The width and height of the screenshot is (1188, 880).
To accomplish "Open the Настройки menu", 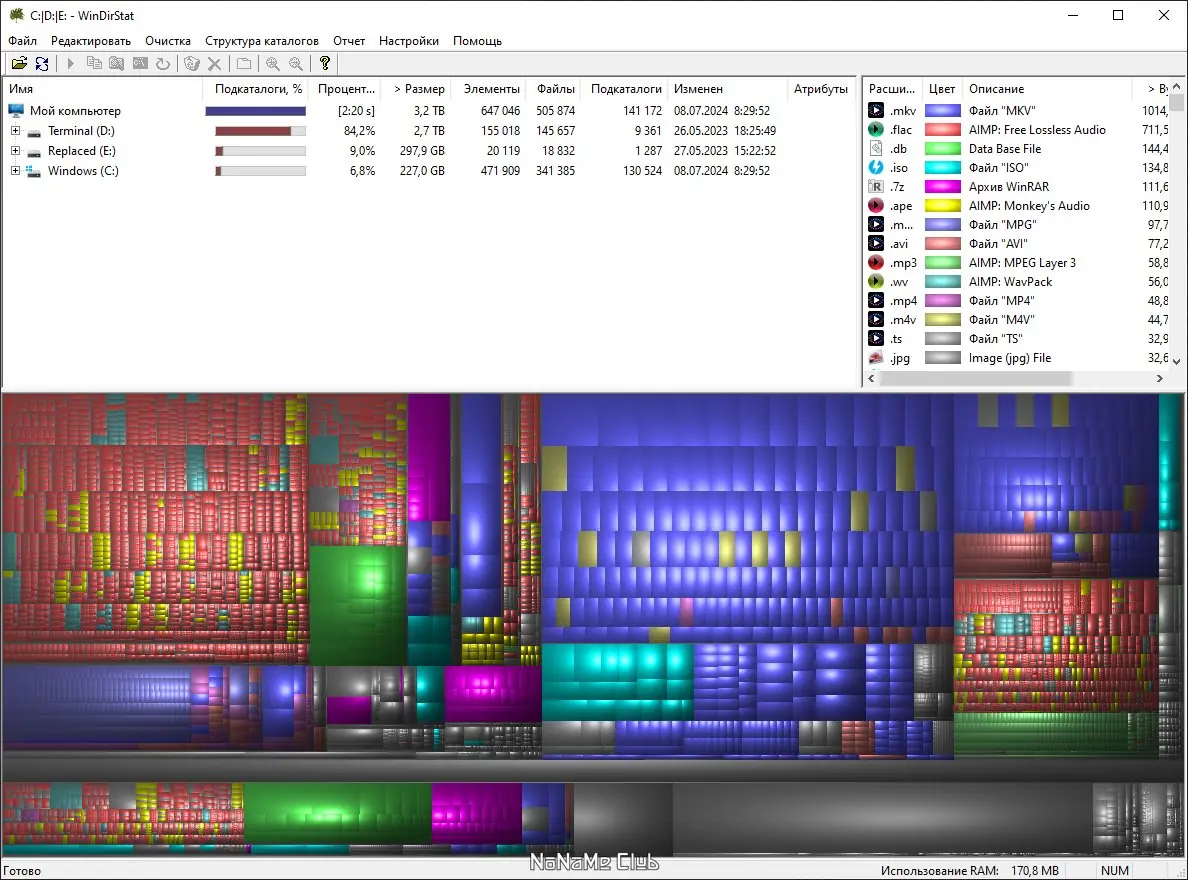I will click(x=409, y=41).
